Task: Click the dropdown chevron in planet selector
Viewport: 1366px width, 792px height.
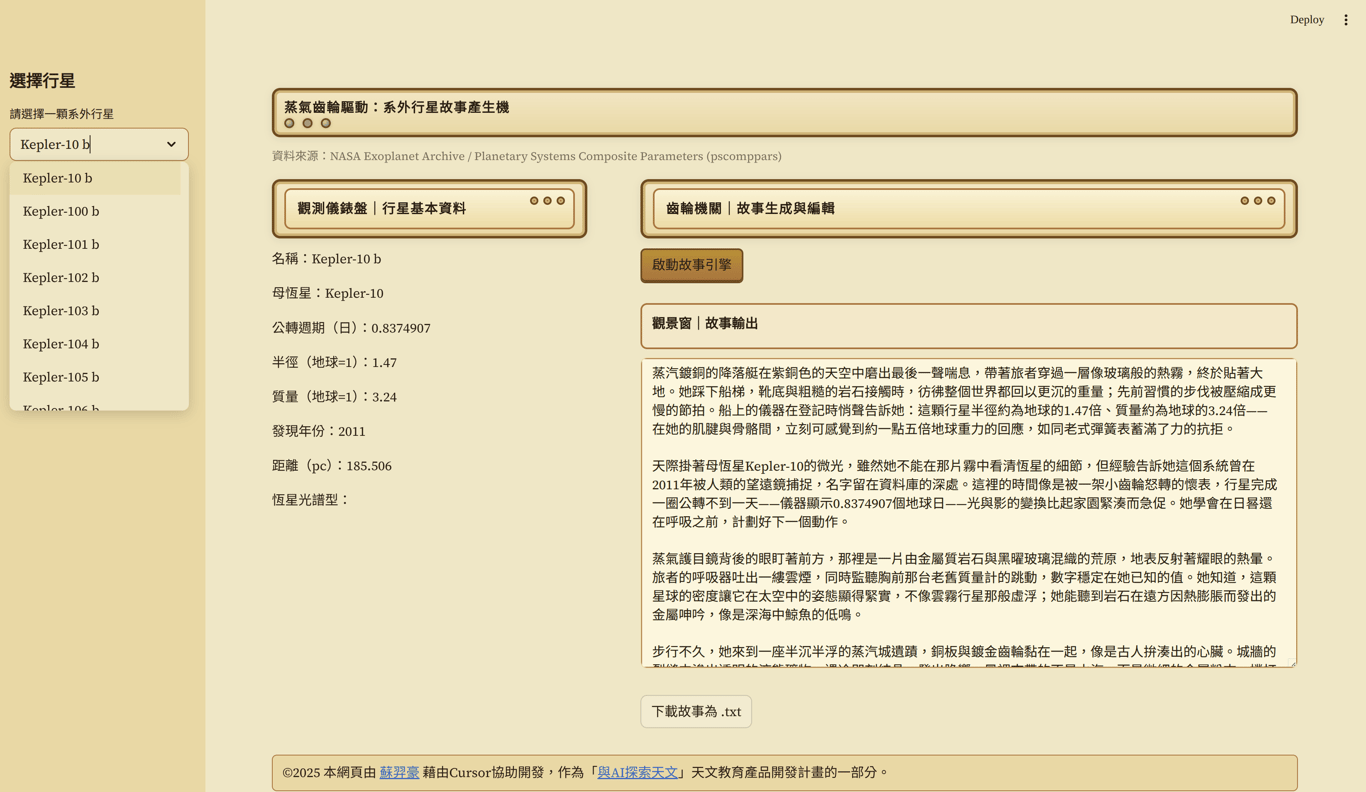Action: point(171,144)
